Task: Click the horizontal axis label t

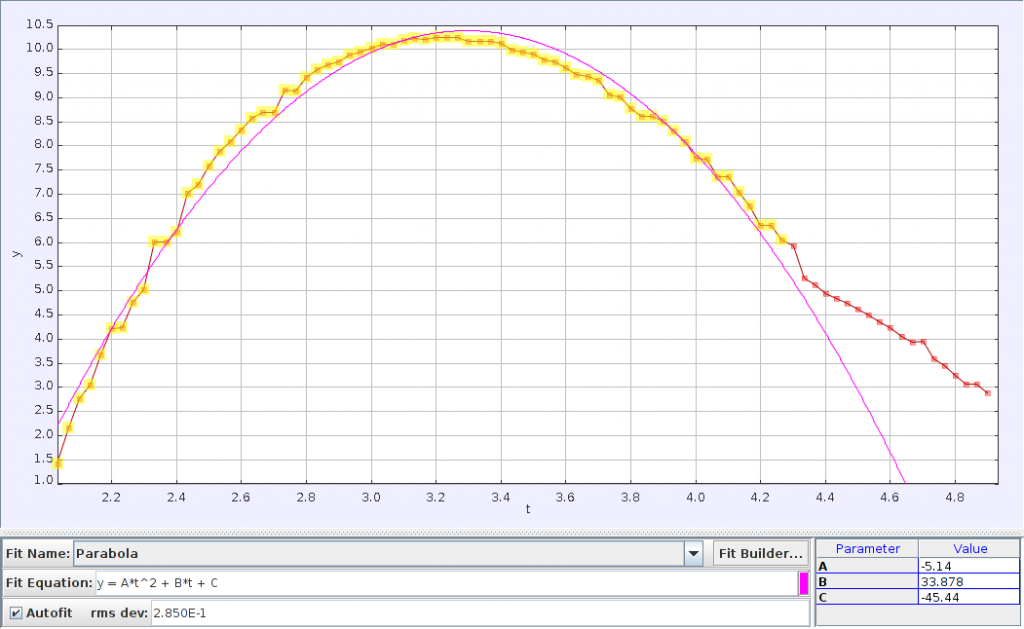Action: point(528,509)
